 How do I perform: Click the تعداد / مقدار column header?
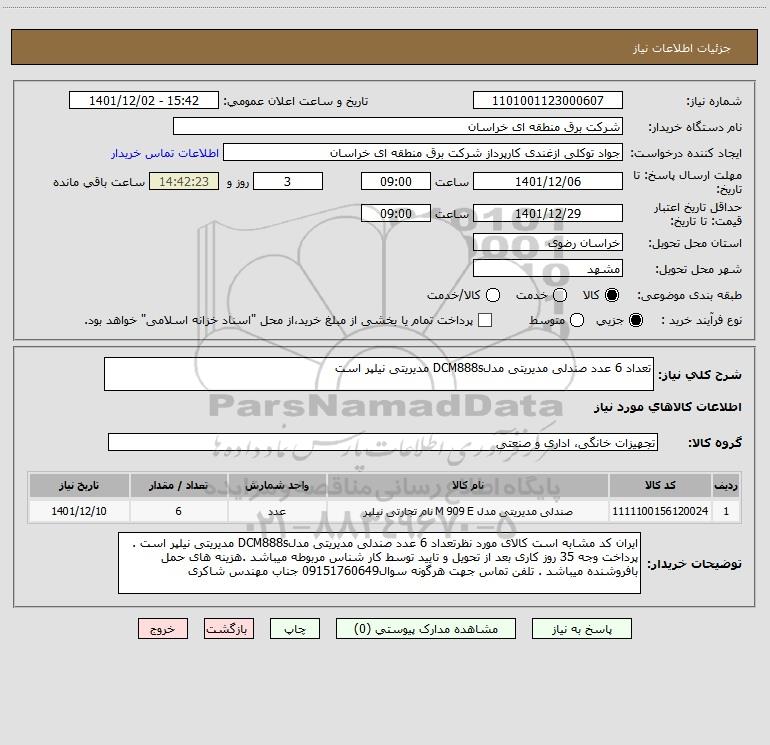tap(179, 485)
